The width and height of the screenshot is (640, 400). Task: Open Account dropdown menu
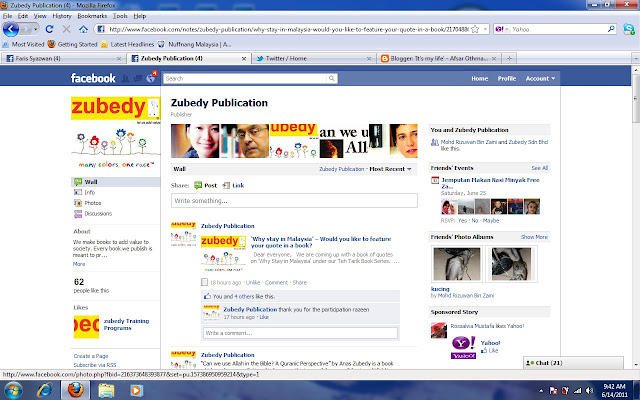coord(540,78)
